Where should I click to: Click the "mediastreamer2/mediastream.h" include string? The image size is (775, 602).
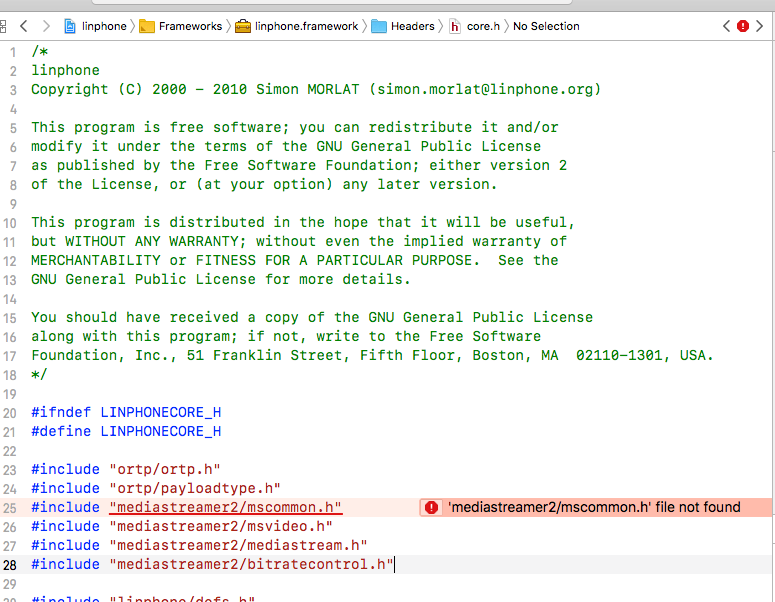coord(238,545)
